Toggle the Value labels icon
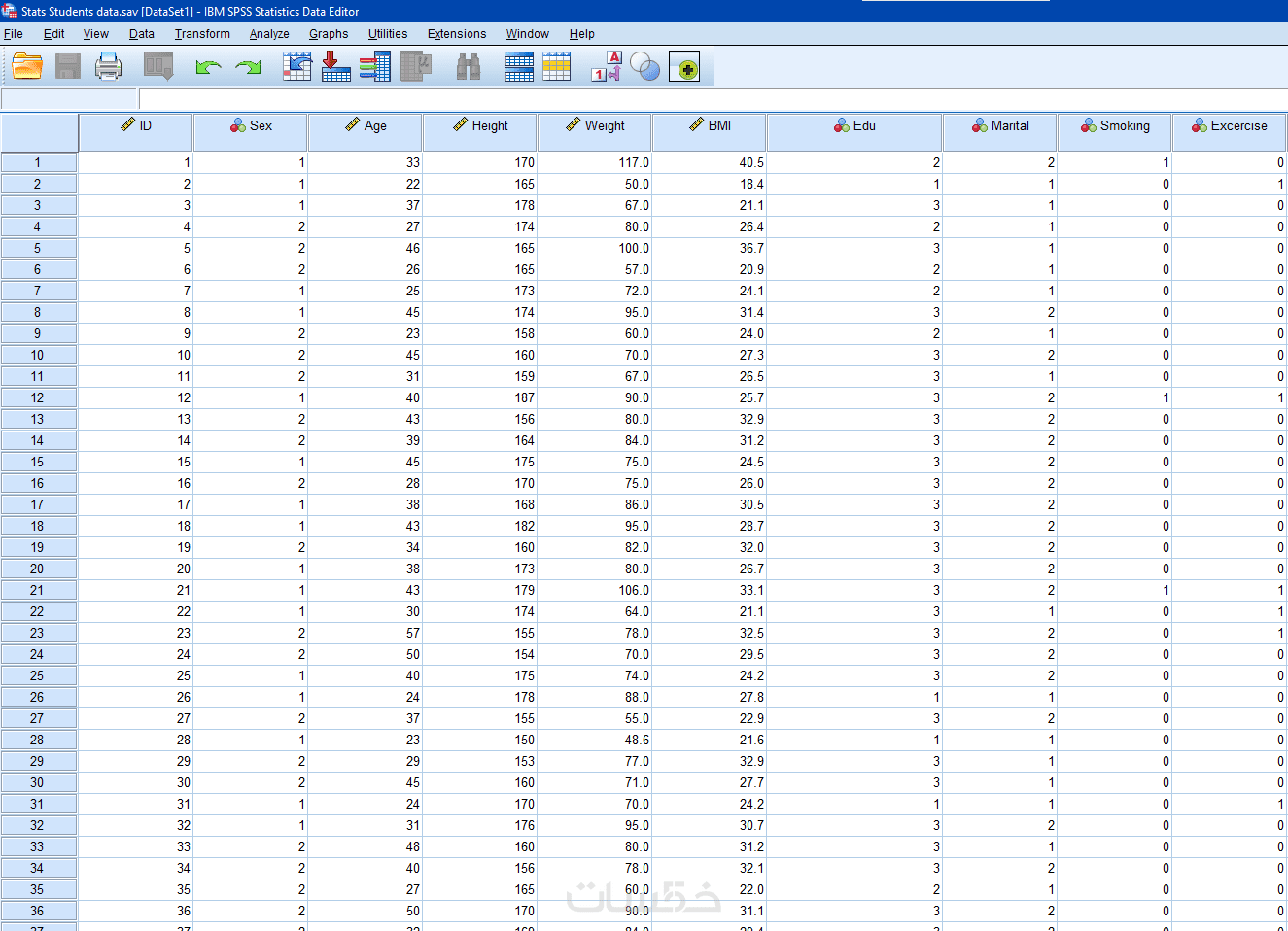Image resolution: width=1288 pixels, height=931 pixels. (607, 67)
